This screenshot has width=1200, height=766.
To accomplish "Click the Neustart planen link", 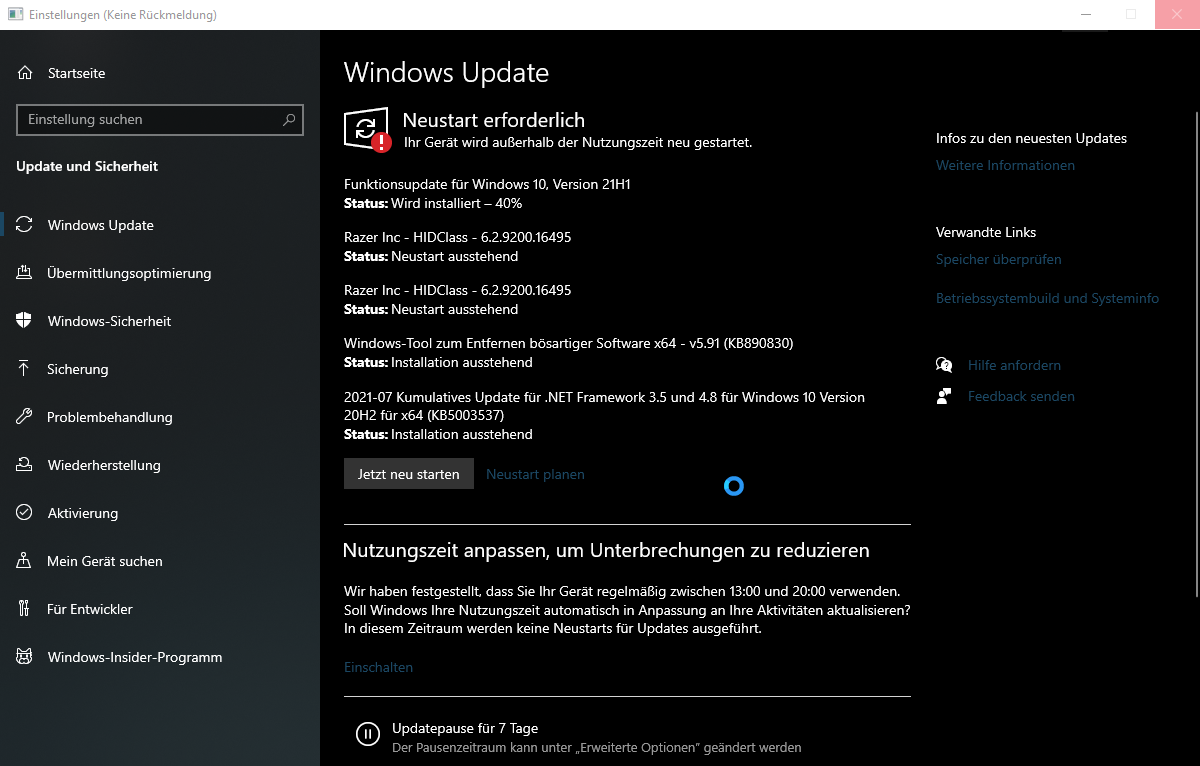I will (x=535, y=474).
